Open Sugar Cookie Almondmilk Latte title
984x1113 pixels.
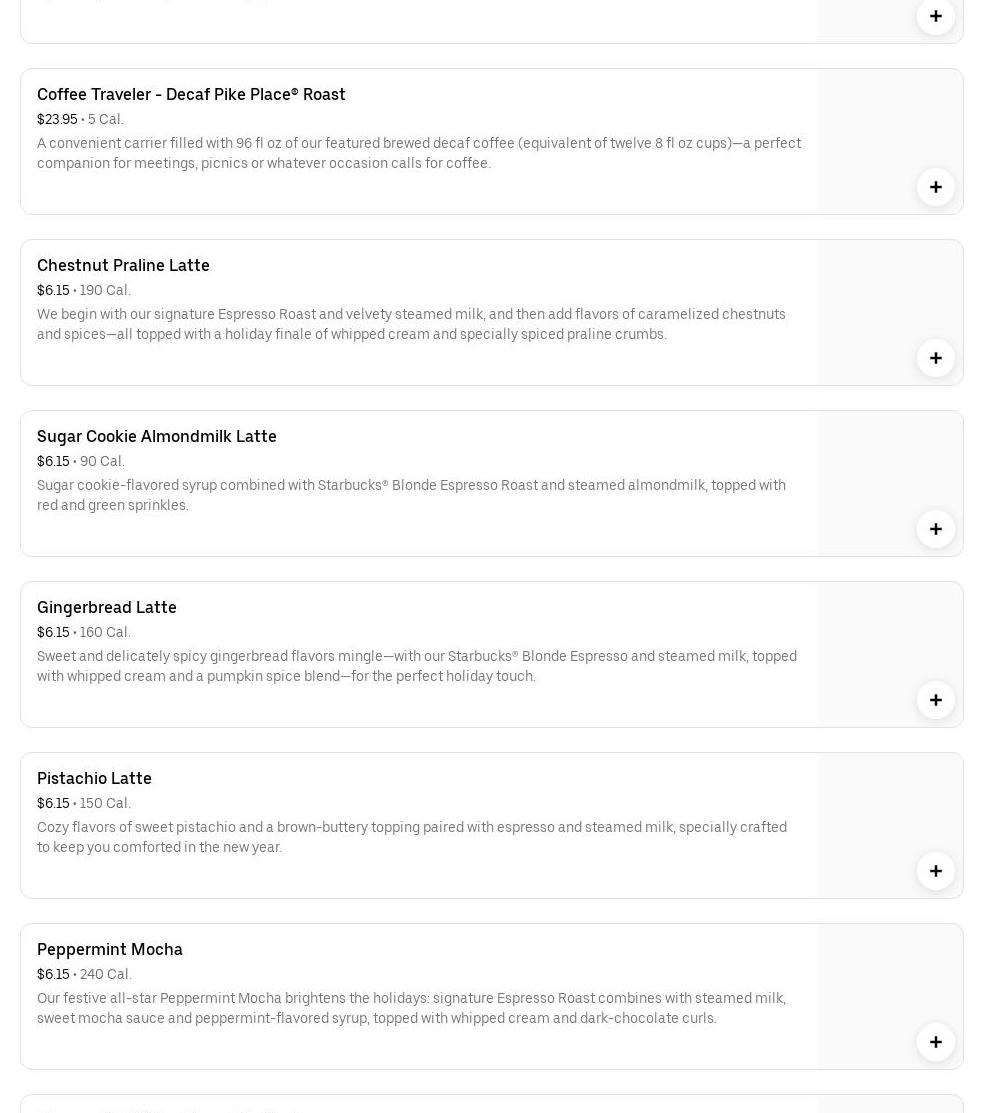[x=157, y=436]
